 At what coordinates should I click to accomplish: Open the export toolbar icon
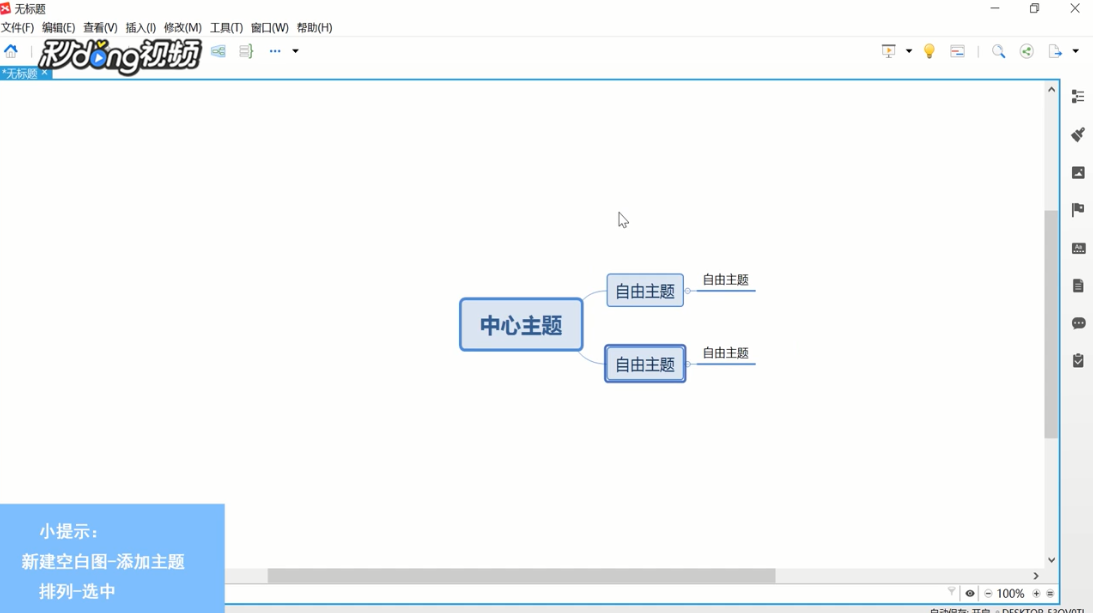click(x=1055, y=51)
